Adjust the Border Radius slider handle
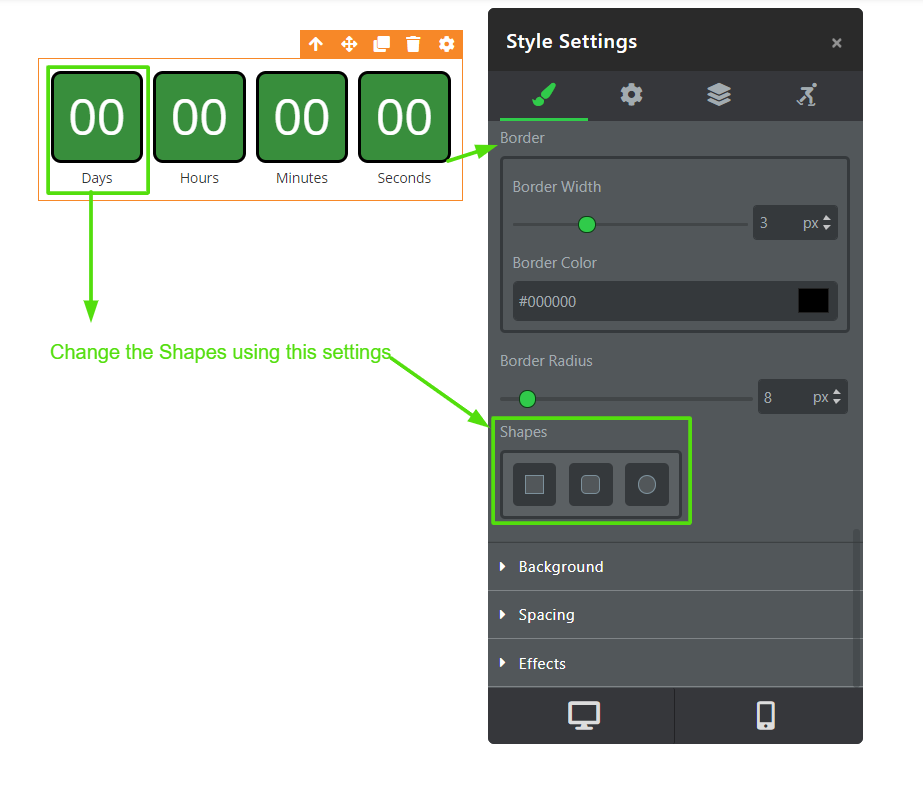The width and height of the screenshot is (923, 791). tap(527, 399)
